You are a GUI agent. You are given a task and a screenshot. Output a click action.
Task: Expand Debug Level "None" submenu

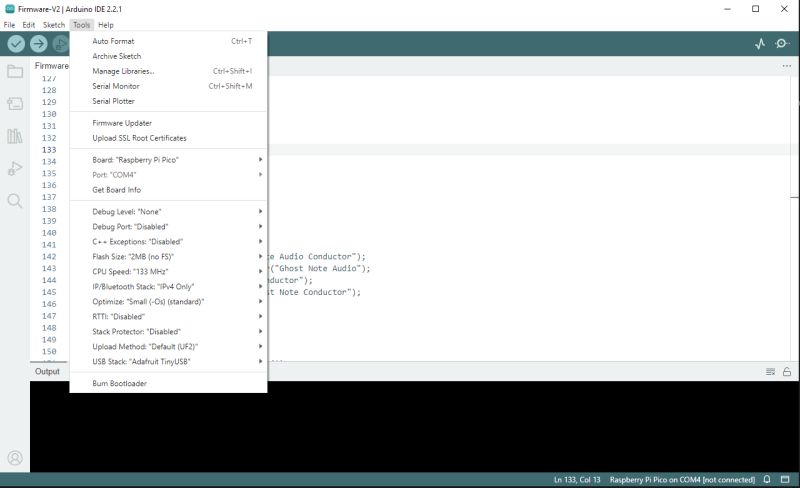[168, 211]
